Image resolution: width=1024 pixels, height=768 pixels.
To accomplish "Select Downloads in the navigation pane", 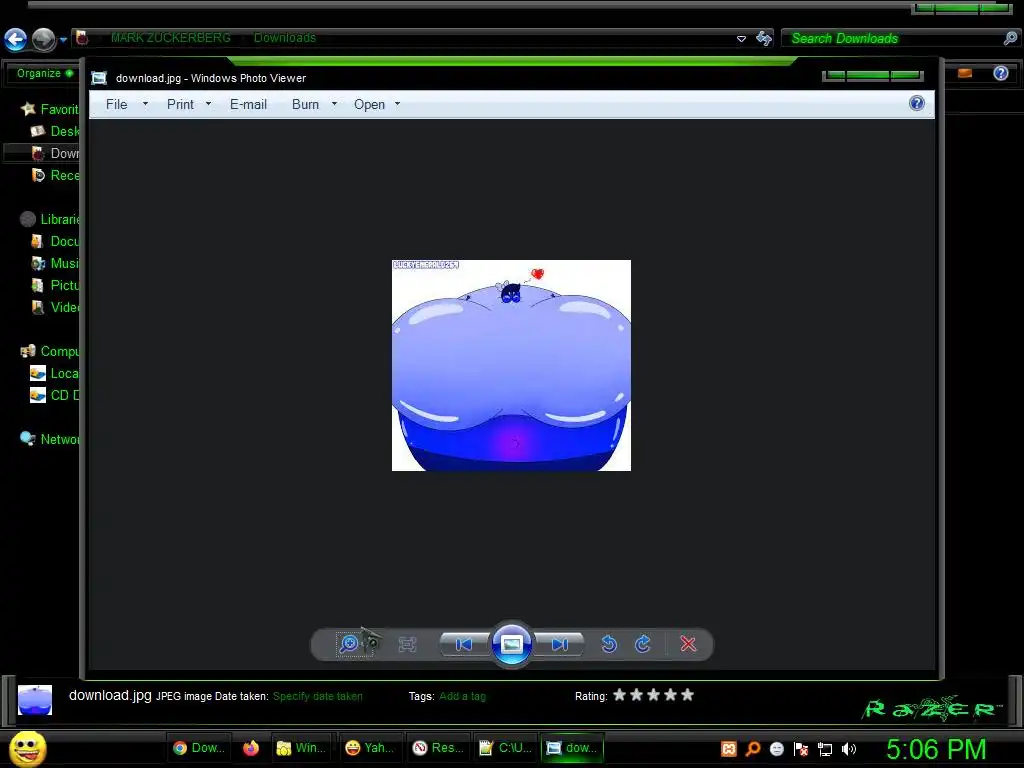I will [55, 153].
